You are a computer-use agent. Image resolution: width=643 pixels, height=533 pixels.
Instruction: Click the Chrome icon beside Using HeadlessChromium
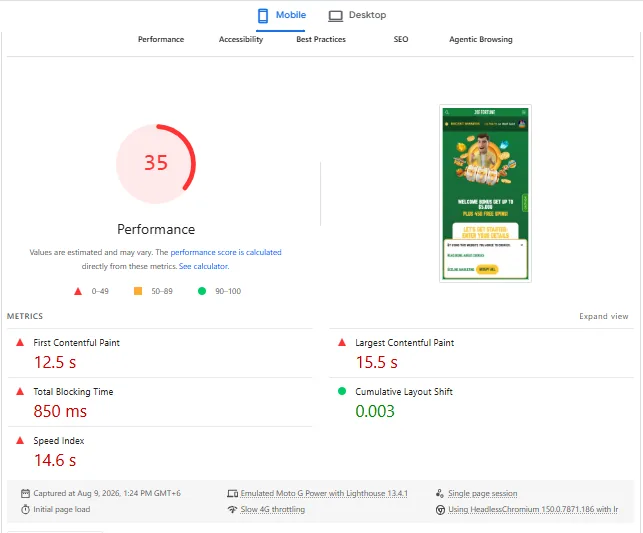coord(440,510)
